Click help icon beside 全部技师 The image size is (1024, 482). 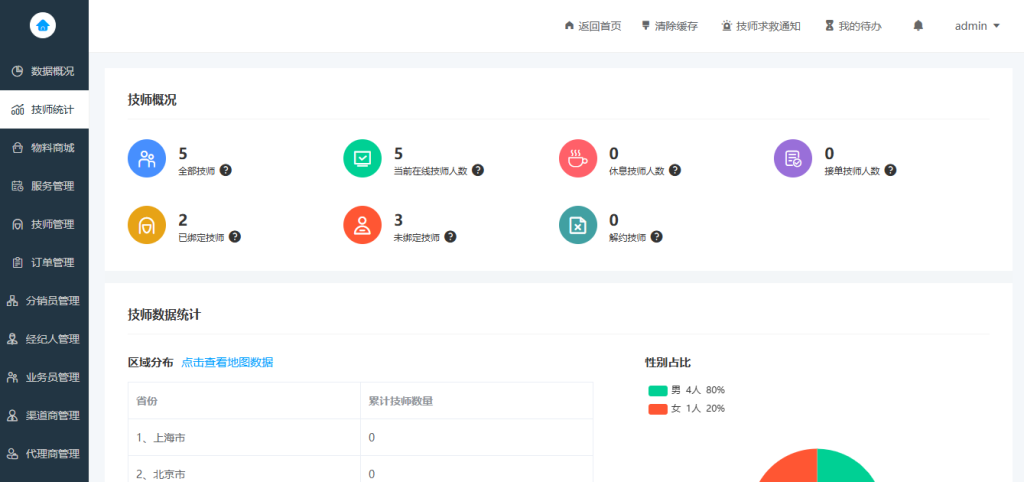225,170
